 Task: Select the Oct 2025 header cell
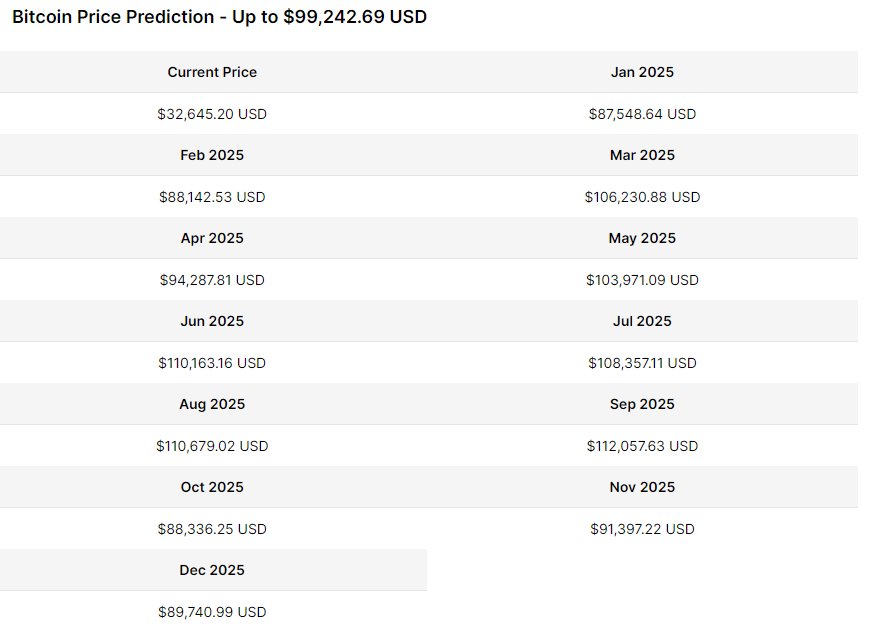click(x=212, y=487)
